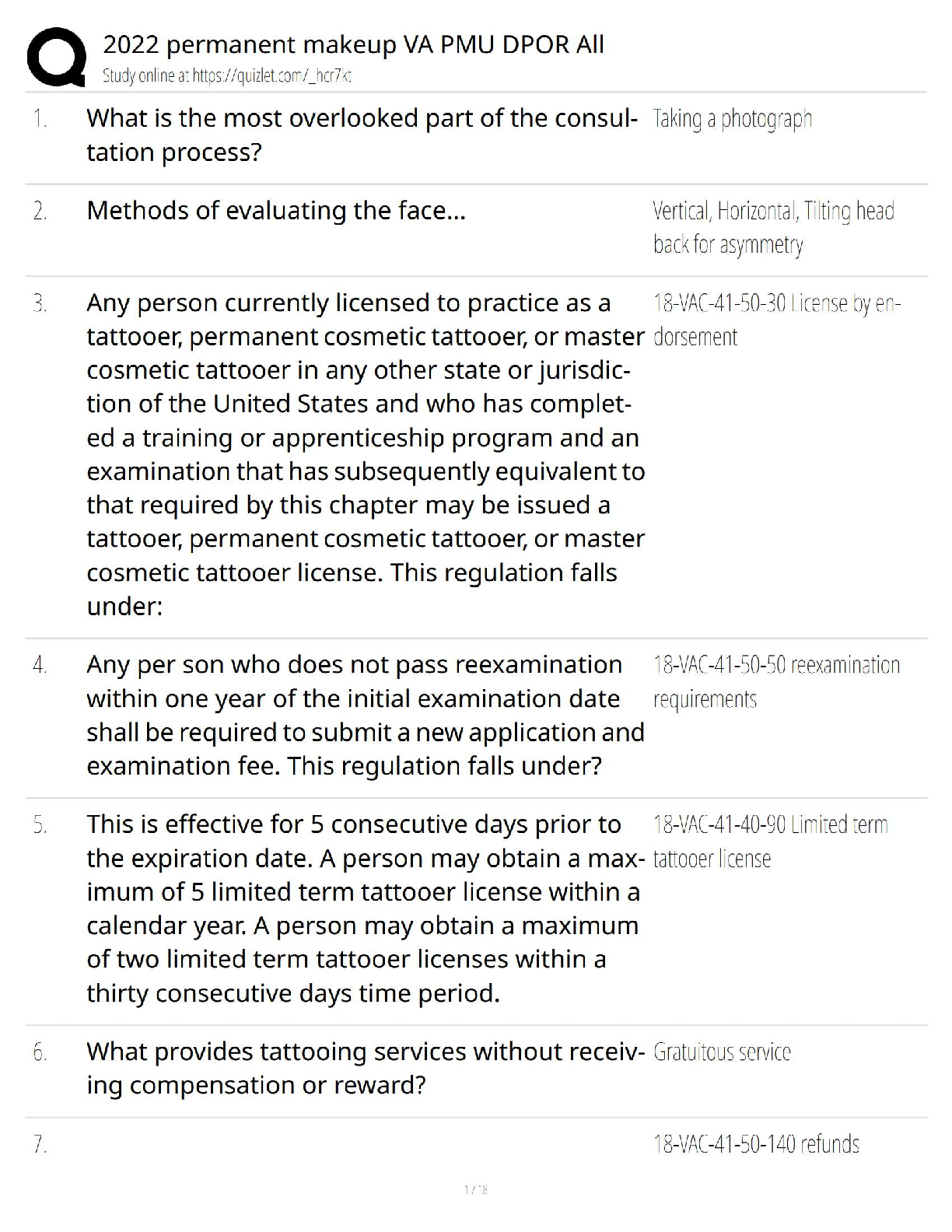Image resolution: width=952 pixels, height=1232 pixels.
Task: Select 'Methods of evaluating the face...' question
Action: point(276,211)
